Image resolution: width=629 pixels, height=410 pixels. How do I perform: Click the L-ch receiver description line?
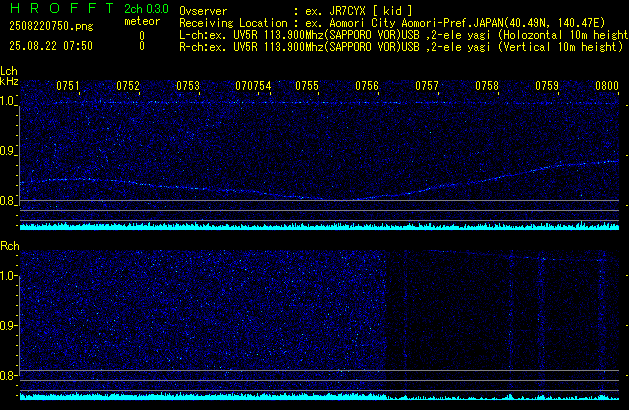click(x=404, y=35)
